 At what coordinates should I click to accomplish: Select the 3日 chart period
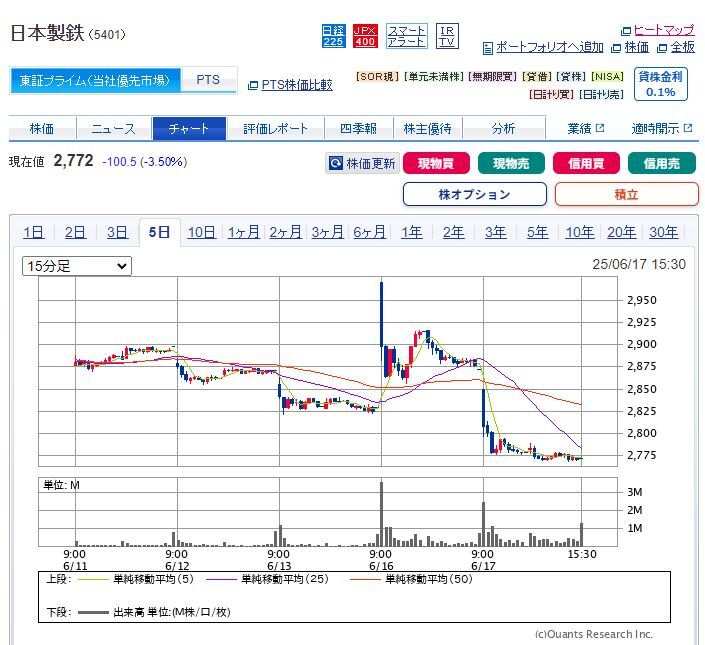pyautogui.click(x=118, y=232)
